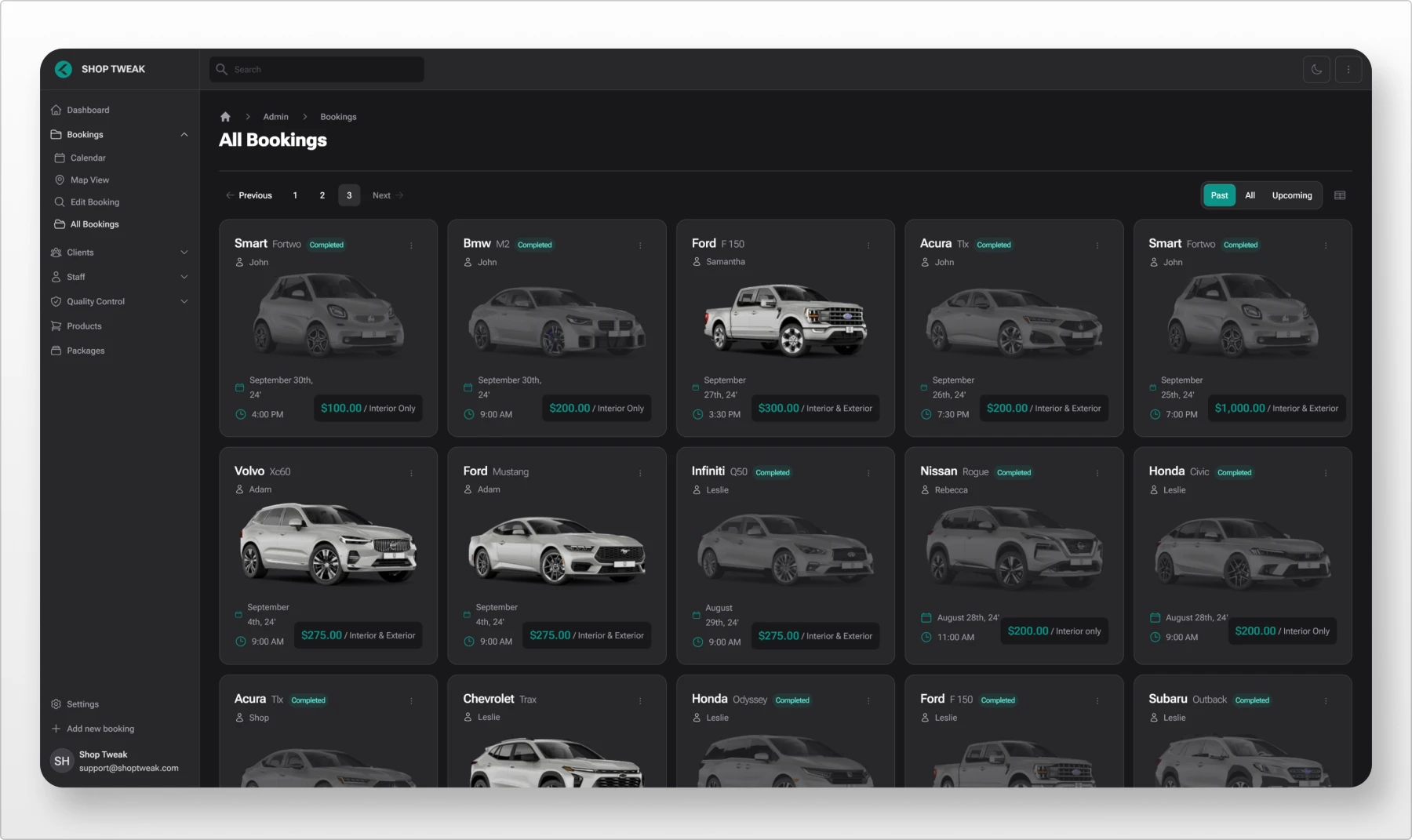The height and width of the screenshot is (840, 1412).
Task: Switch to list view layout icon
Action: tap(1340, 195)
